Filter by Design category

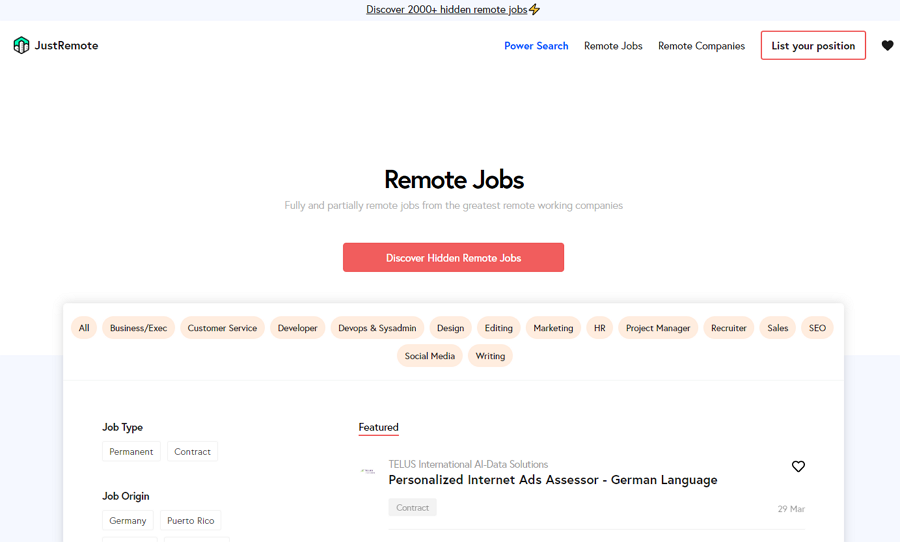(x=450, y=328)
